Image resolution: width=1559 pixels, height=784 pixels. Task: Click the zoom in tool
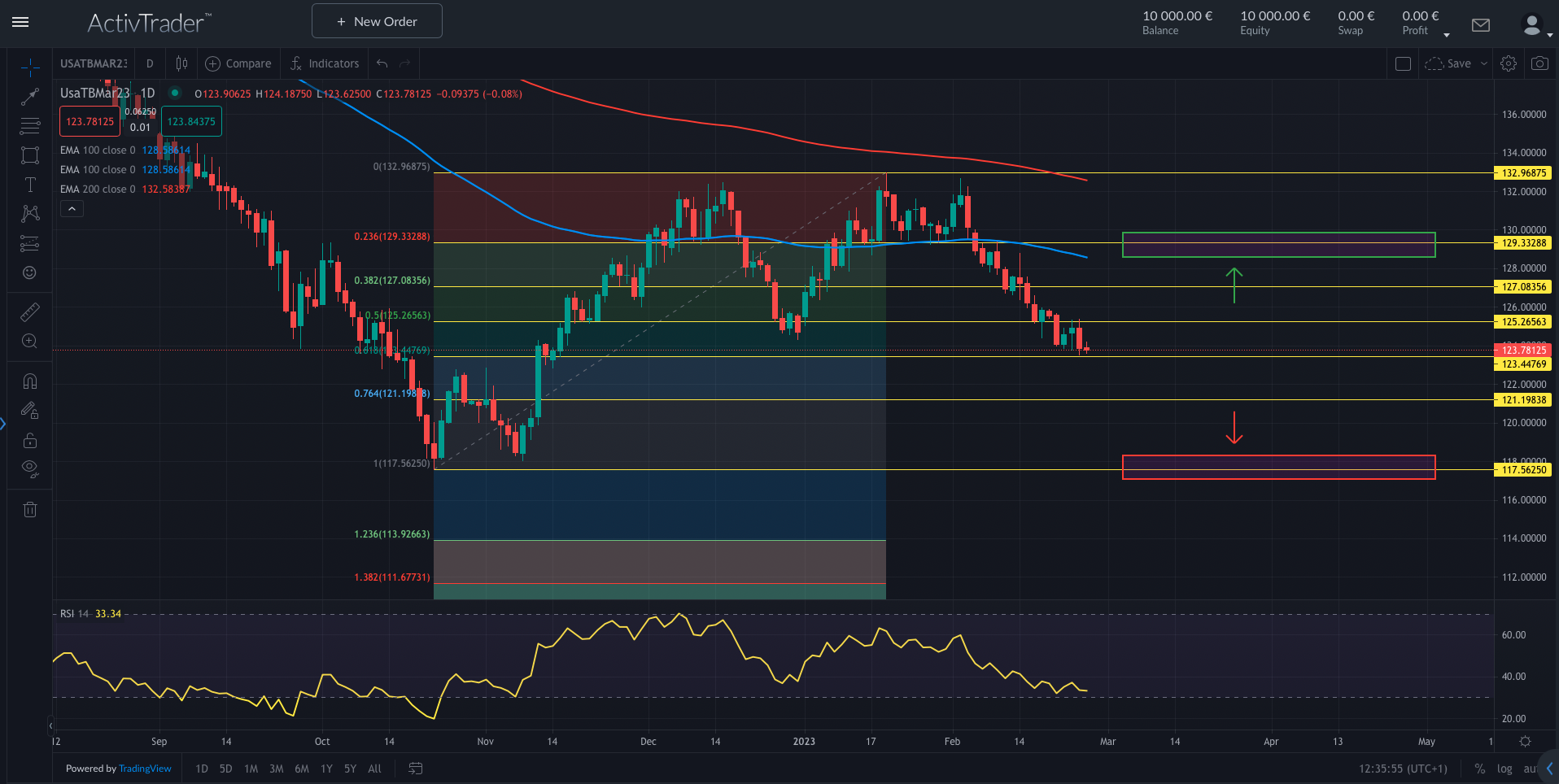coord(30,342)
